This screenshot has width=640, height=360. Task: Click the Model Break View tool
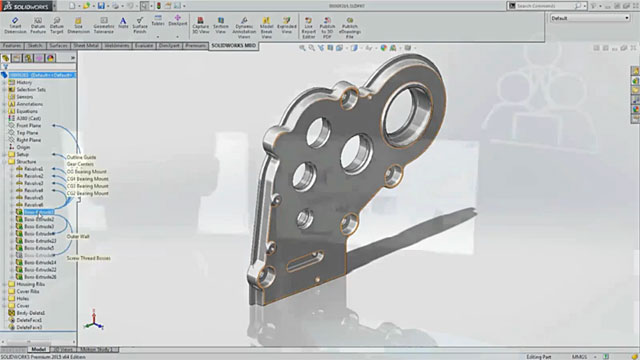(266, 27)
